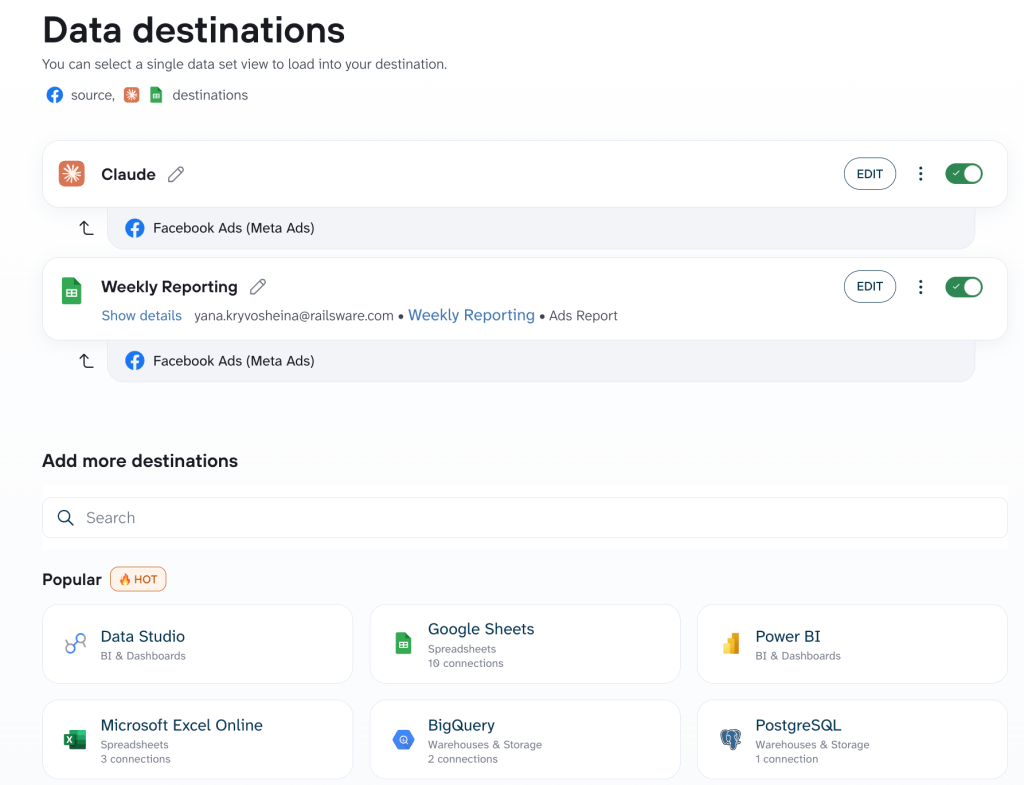The height and width of the screenshot is (785, 1024).
Task: Choose BigQuery destination card
Action: (x=525, y=739)
